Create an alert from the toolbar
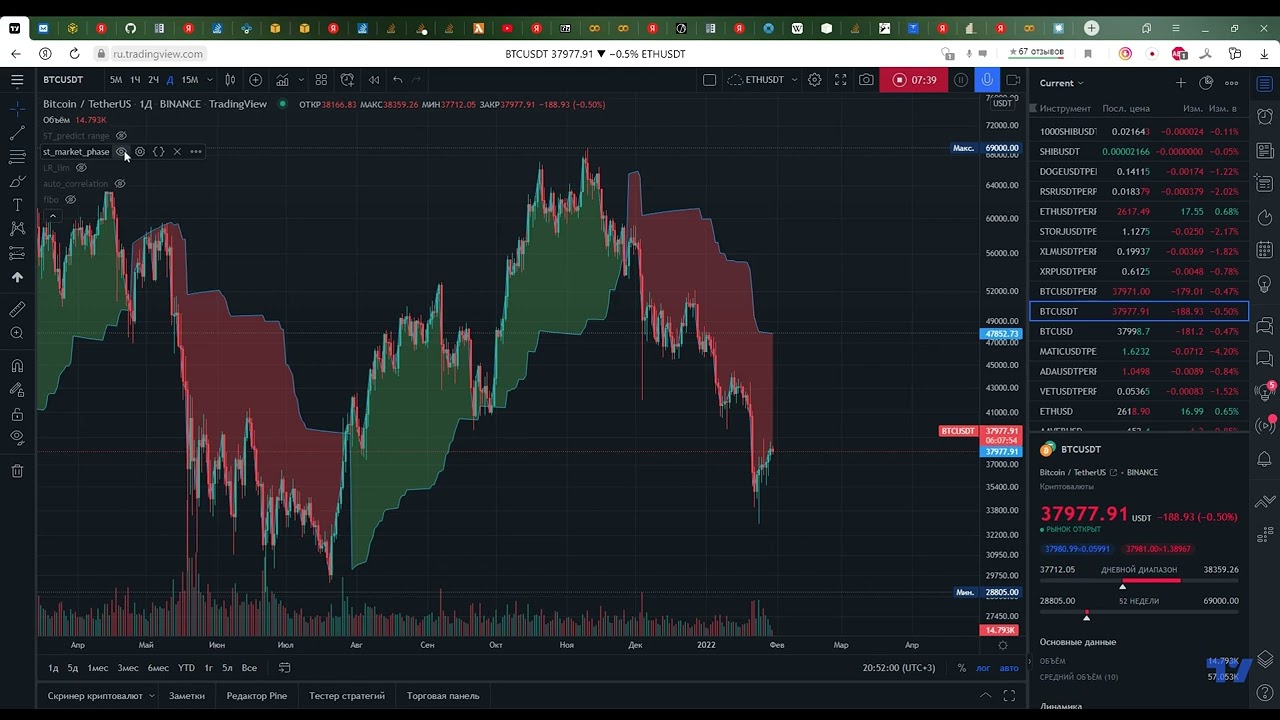 347,80
